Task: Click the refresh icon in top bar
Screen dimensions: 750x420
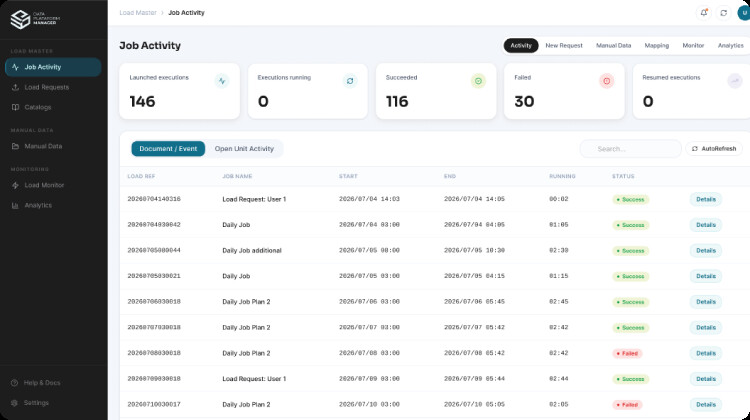Action: click(x=724, y=13)
